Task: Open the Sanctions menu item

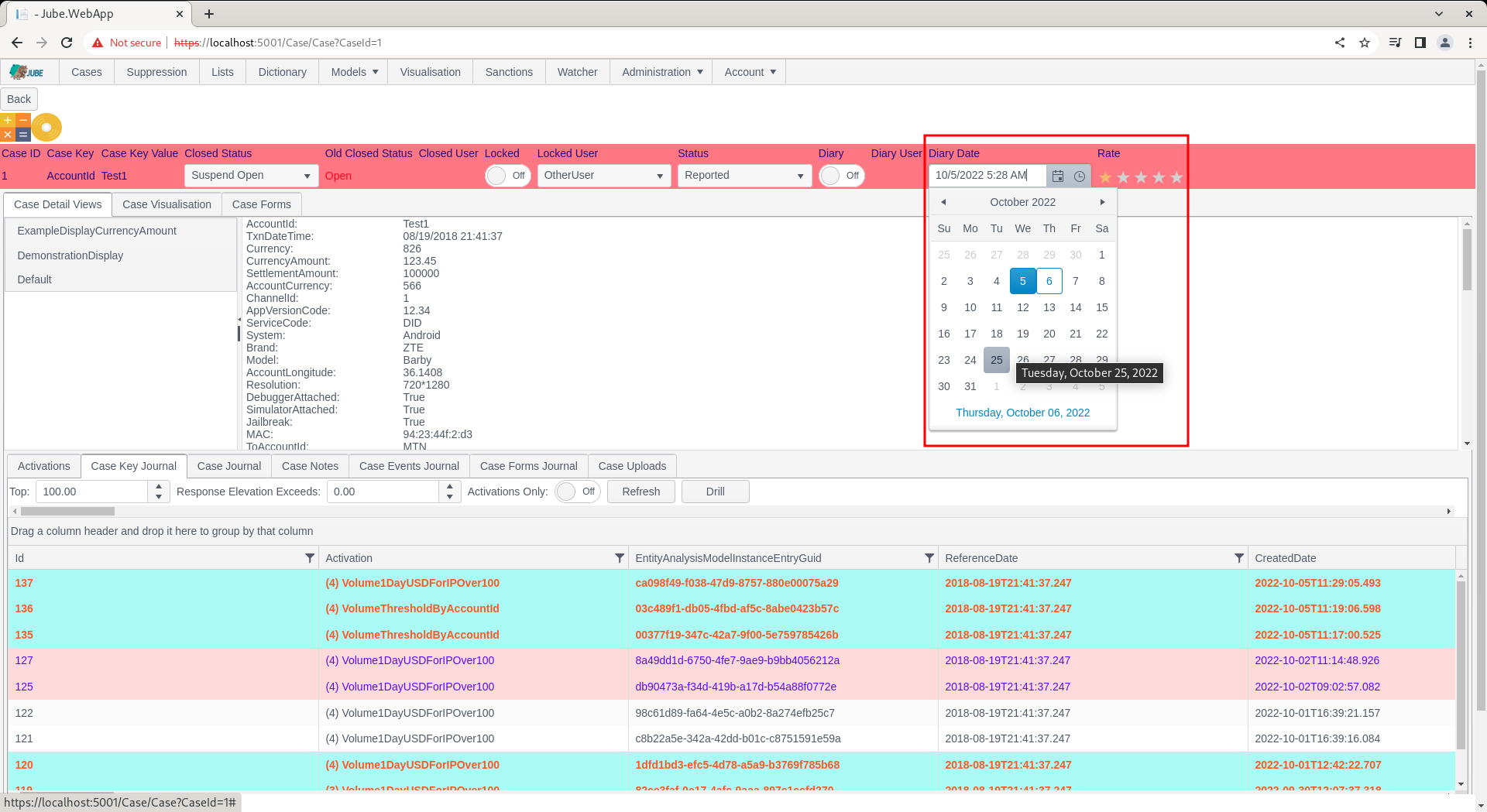Action: tap(509, 72)
